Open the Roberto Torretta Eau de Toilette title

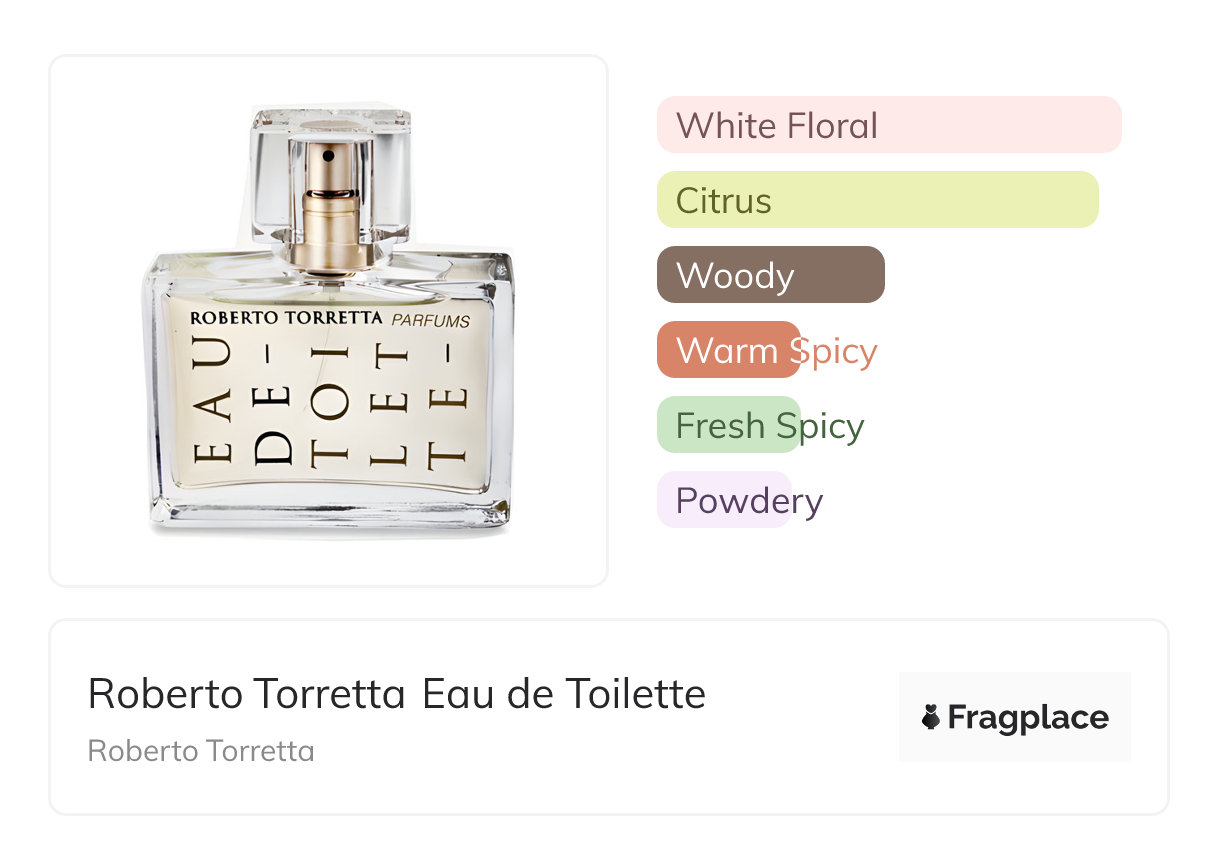click(396, 693)
